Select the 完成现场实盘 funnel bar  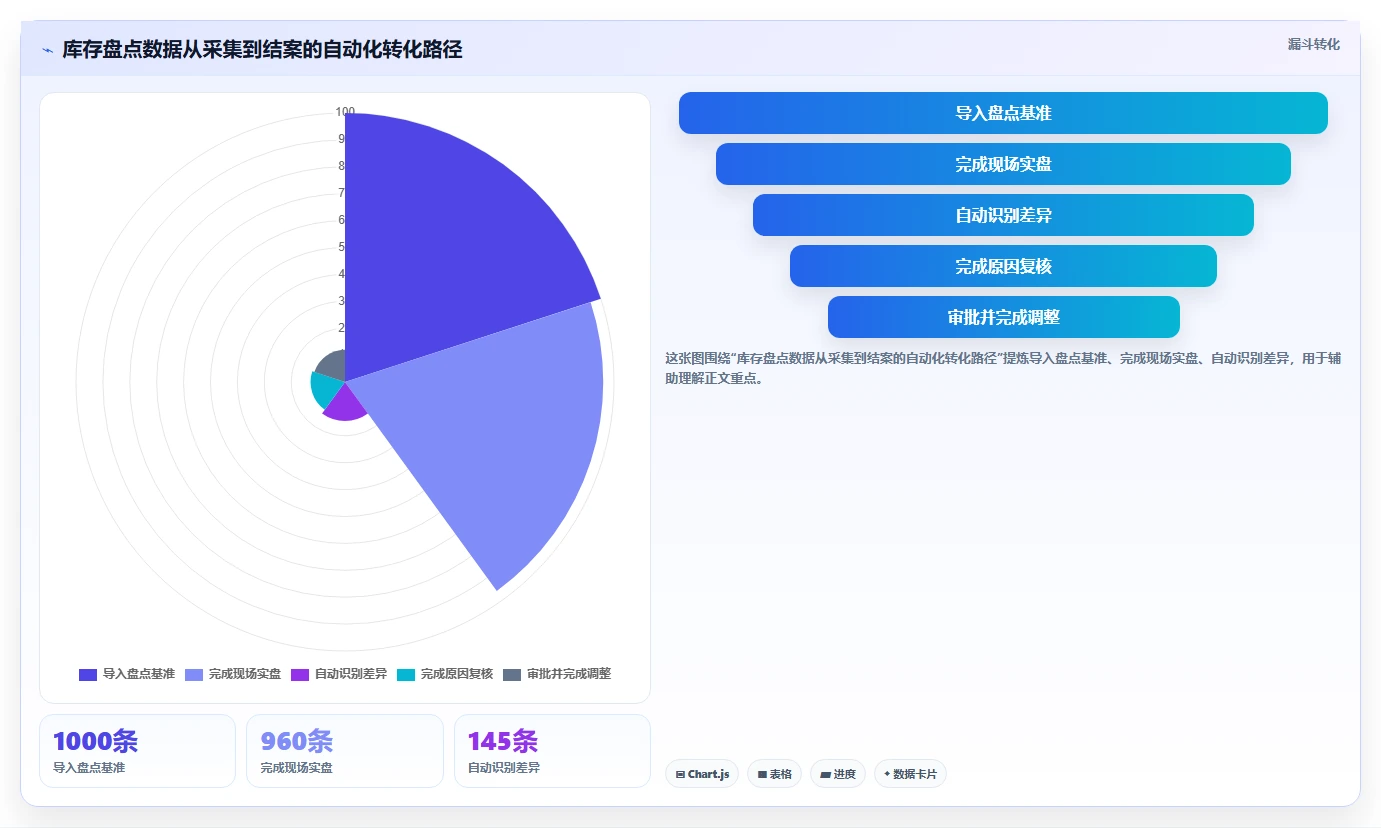(x=1003, y=164)
